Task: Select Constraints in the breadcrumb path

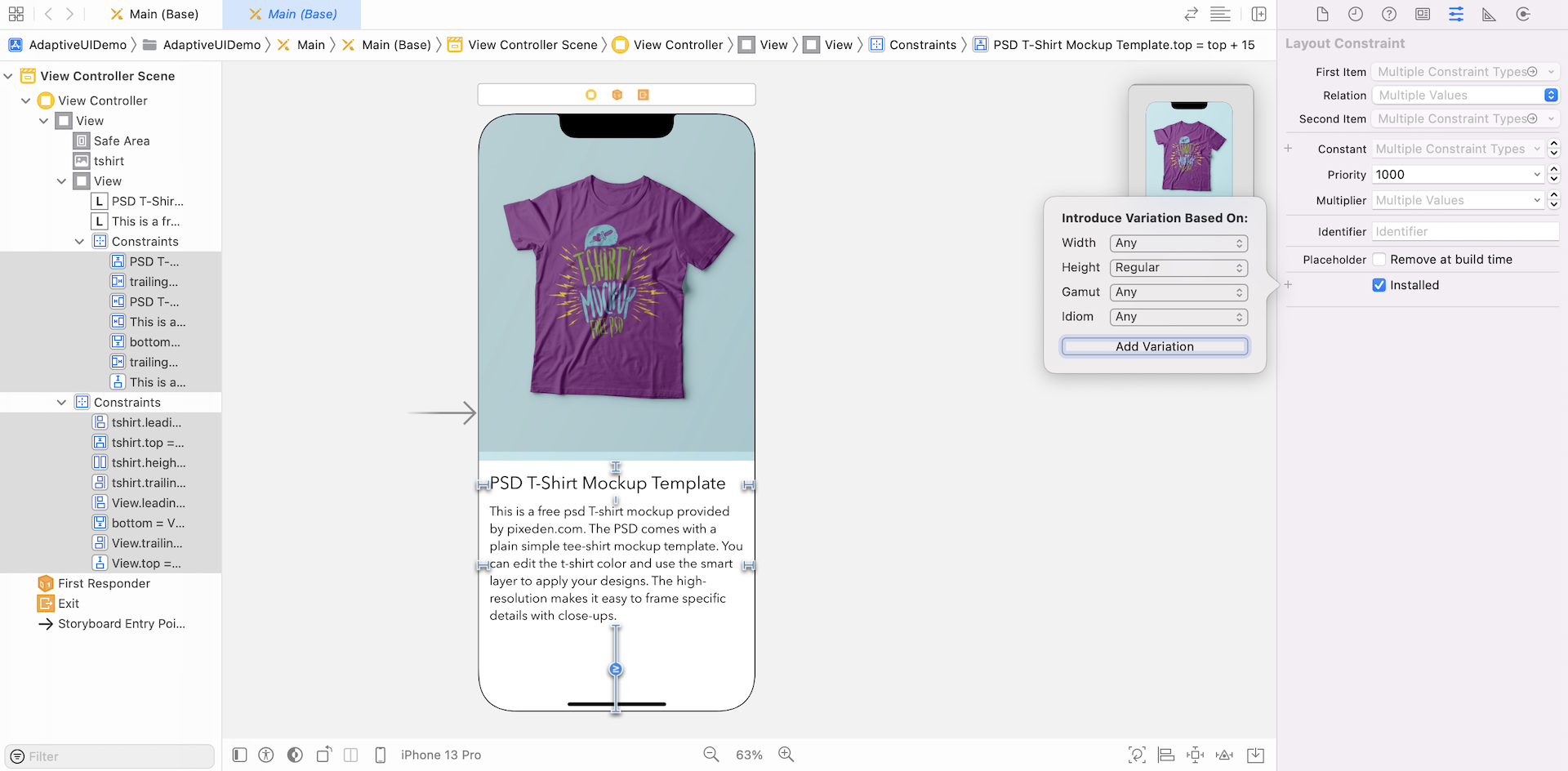Action: (x=922, y=45)
